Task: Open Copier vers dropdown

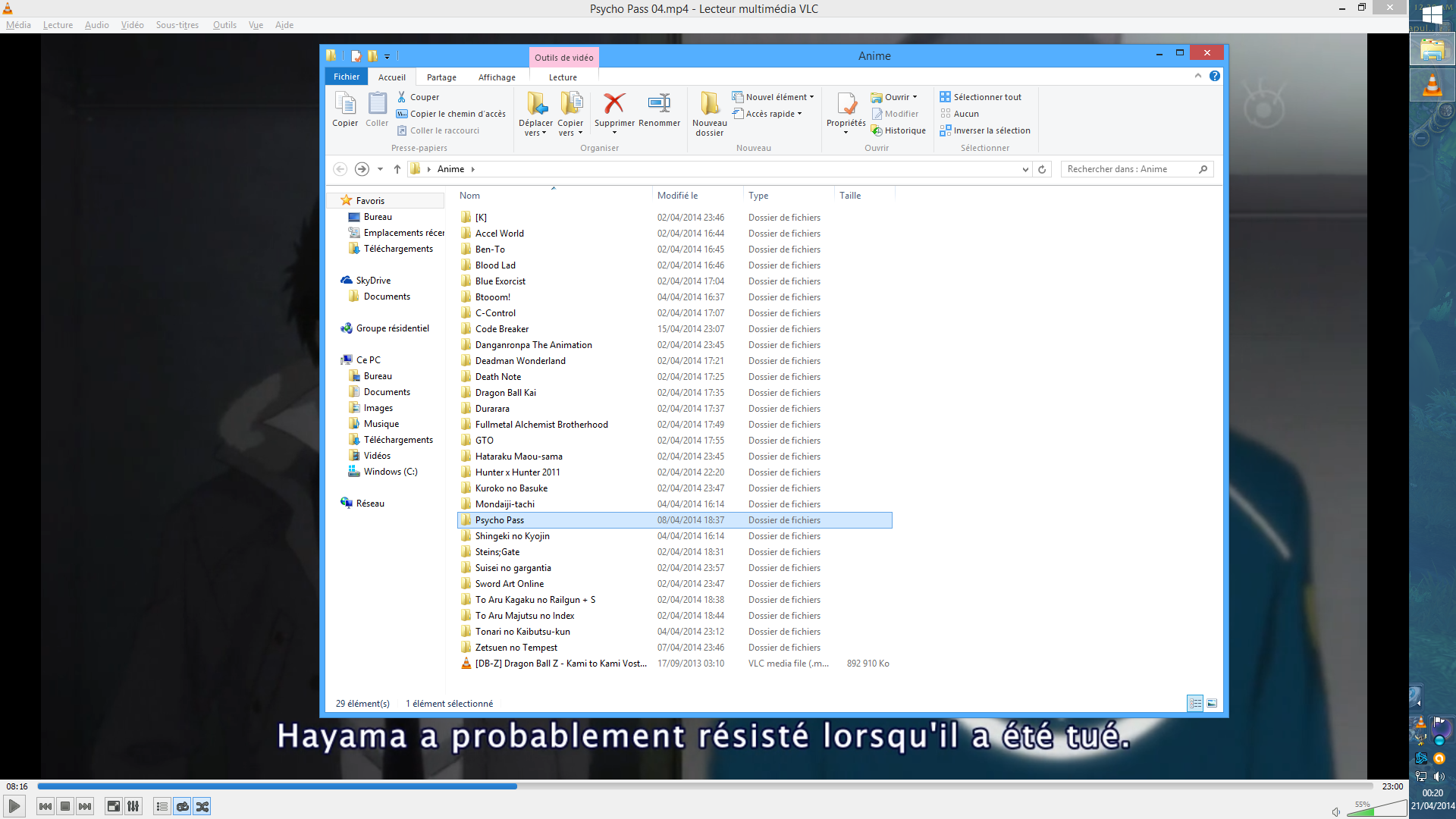Action: (x=570, y=114)
